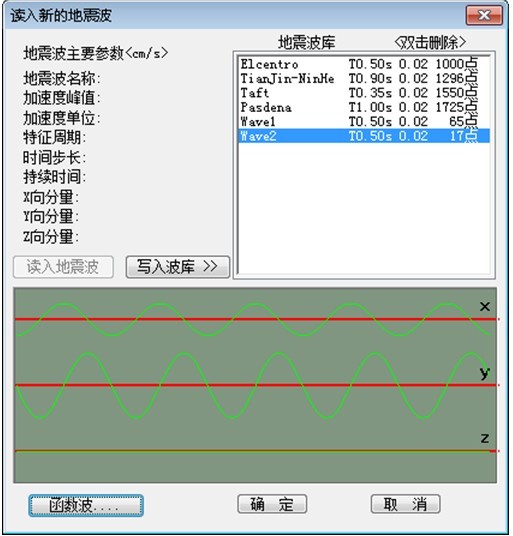
Task: Click the Y向分量 label
Action: click(51, 217)
